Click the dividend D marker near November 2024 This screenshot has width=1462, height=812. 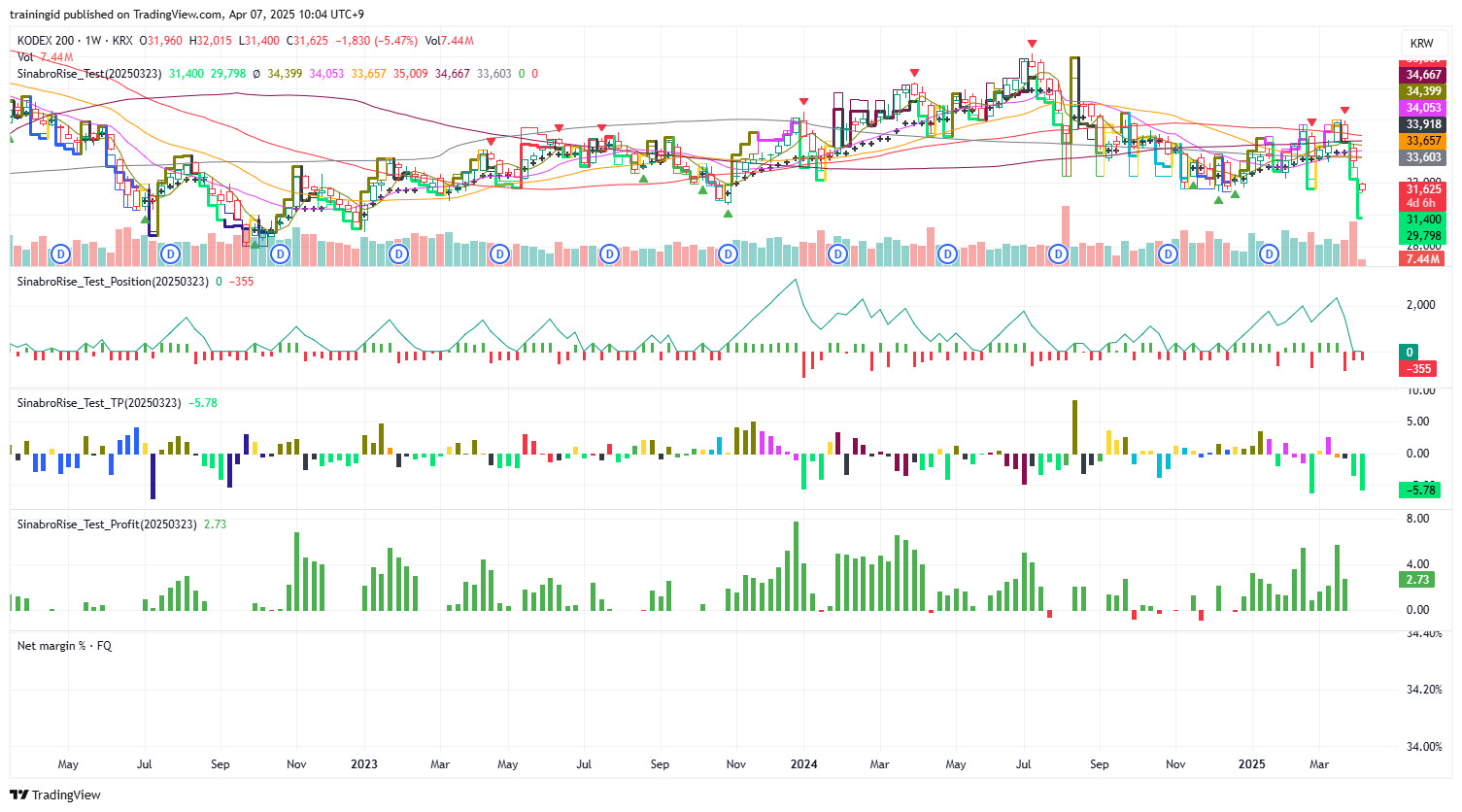tap(1168, 254)
